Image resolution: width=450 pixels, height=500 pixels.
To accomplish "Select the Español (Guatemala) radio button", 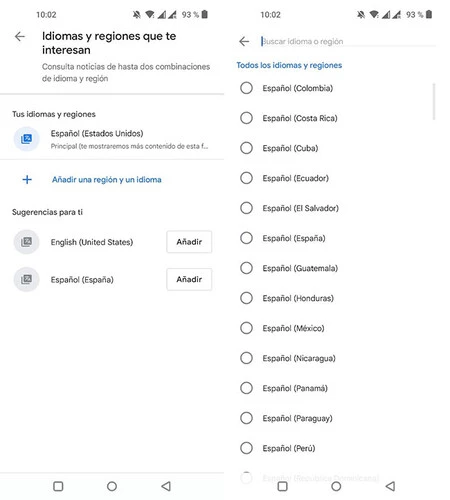I will click(246, 268).
